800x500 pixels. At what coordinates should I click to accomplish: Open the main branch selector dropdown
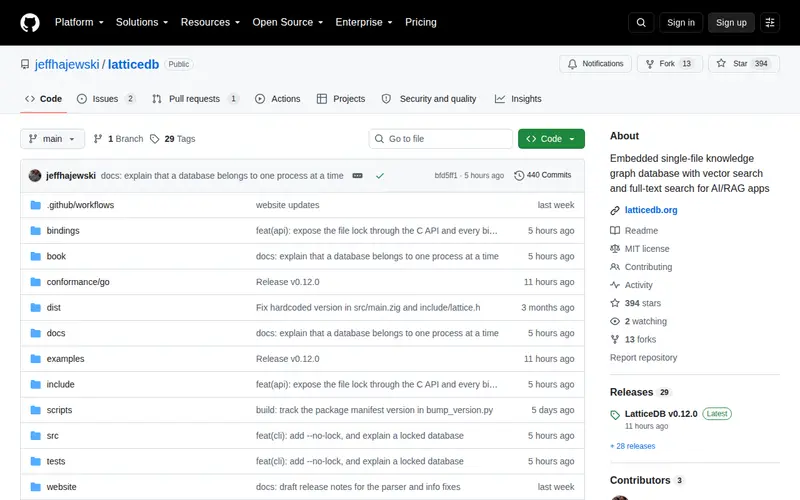click(x=52, y=139)
